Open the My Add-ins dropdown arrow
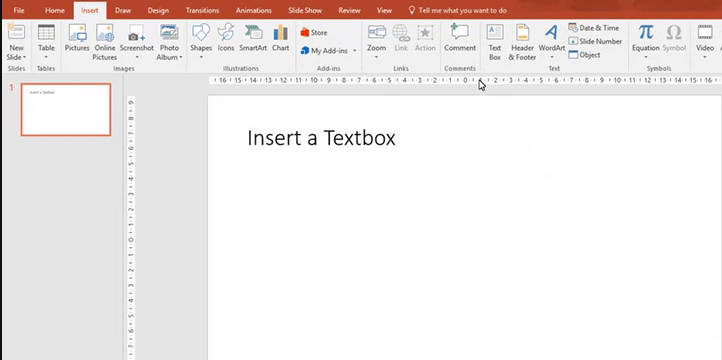This screenshot has height=360, width=722. coord(355,51)
